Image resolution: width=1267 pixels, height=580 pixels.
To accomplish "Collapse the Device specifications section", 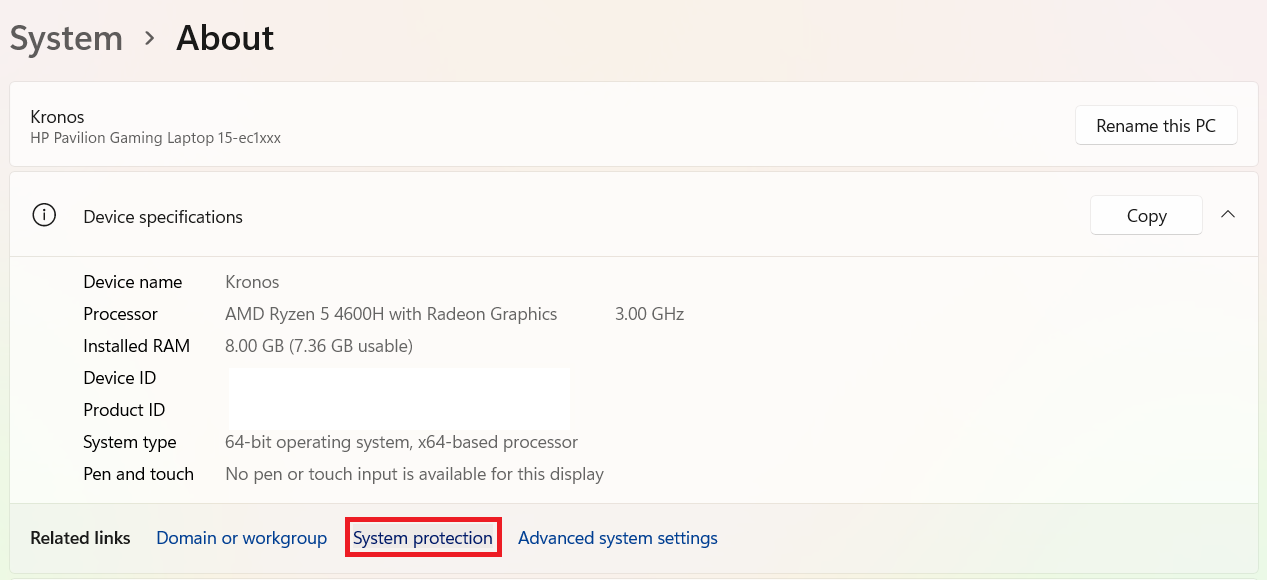I will 1228,215.
